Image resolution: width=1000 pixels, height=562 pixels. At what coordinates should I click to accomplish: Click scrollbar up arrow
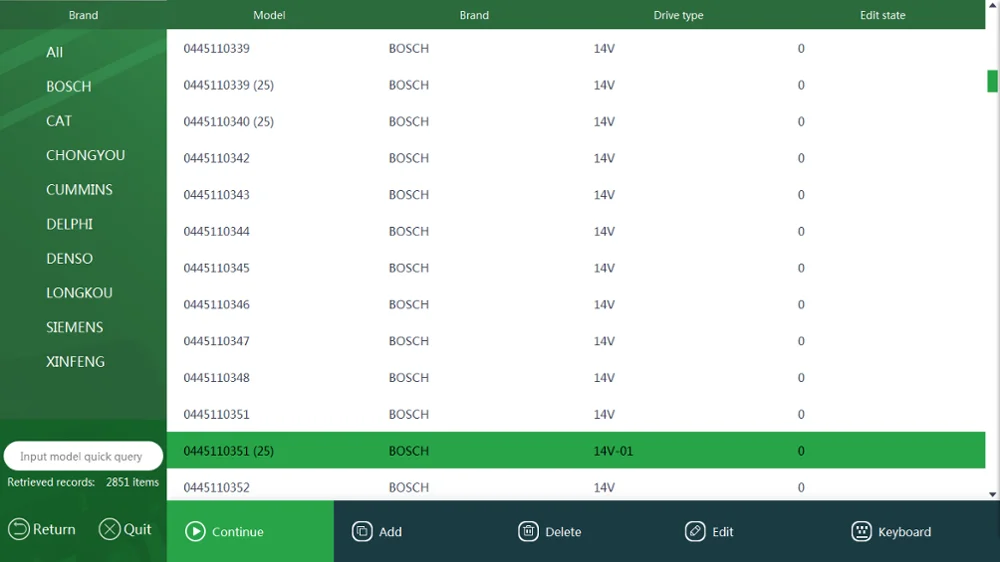pos(992,4)
